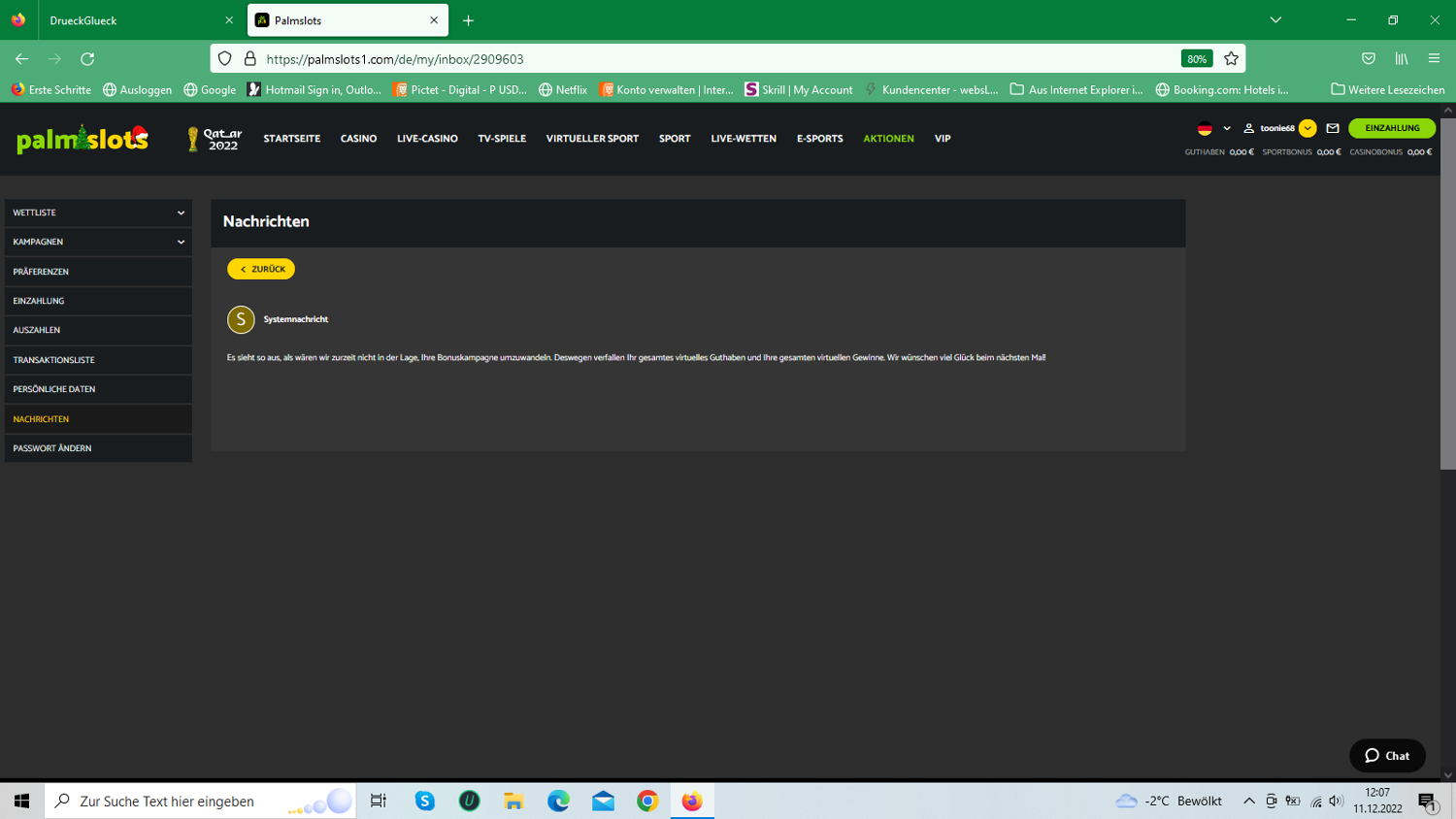Open the German flag language selector
Viewport: 1456px width, 819px height.
click(1205, 128)
